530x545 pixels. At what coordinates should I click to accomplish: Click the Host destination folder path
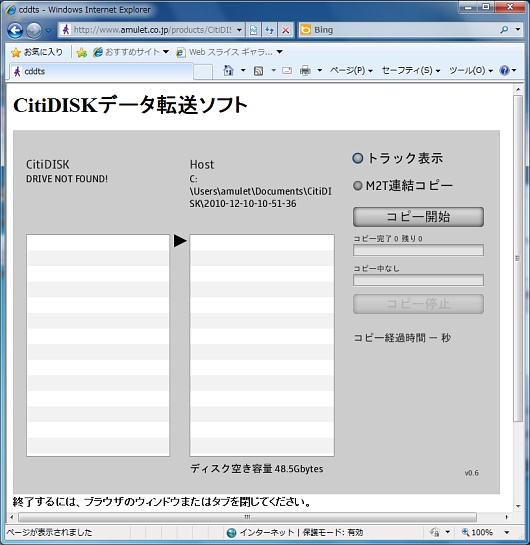(x=261, y=191)
